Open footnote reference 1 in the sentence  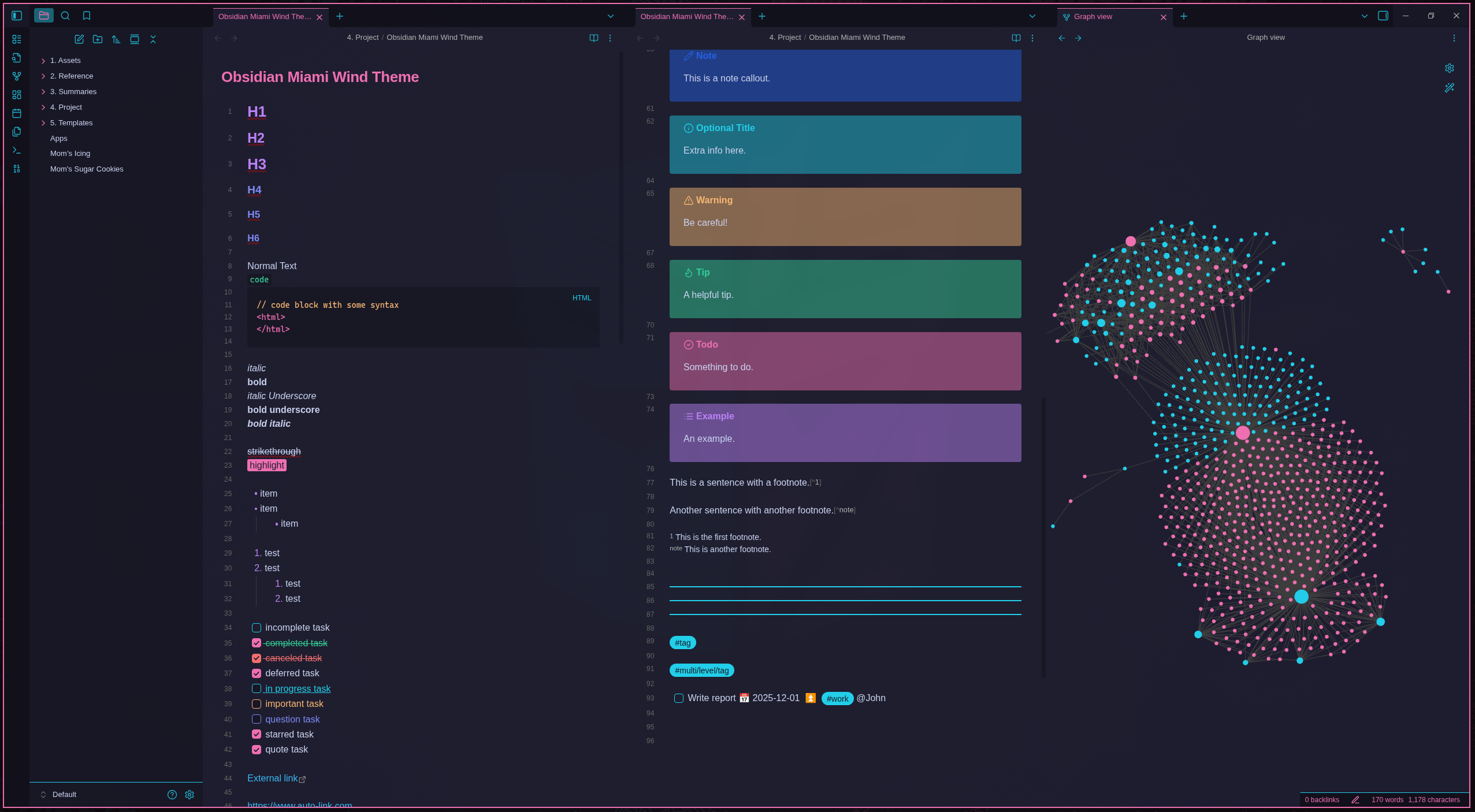(x=815, y=482)
